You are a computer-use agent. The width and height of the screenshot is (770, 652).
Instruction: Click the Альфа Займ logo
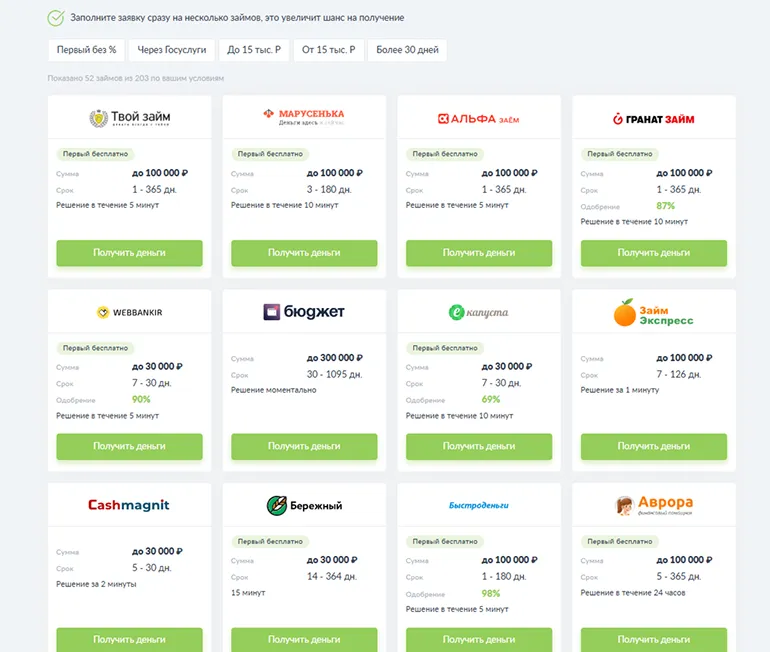(479, 119)
